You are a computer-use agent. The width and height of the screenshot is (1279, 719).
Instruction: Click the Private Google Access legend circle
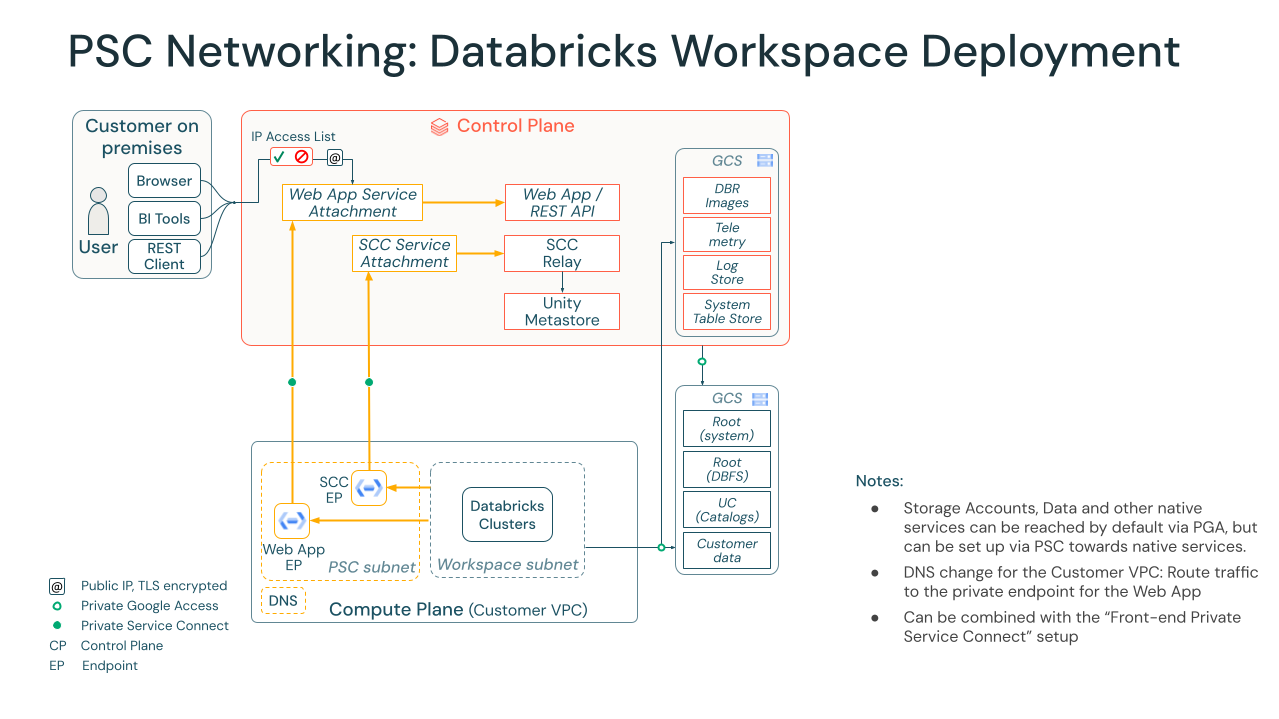coord(57,606)
